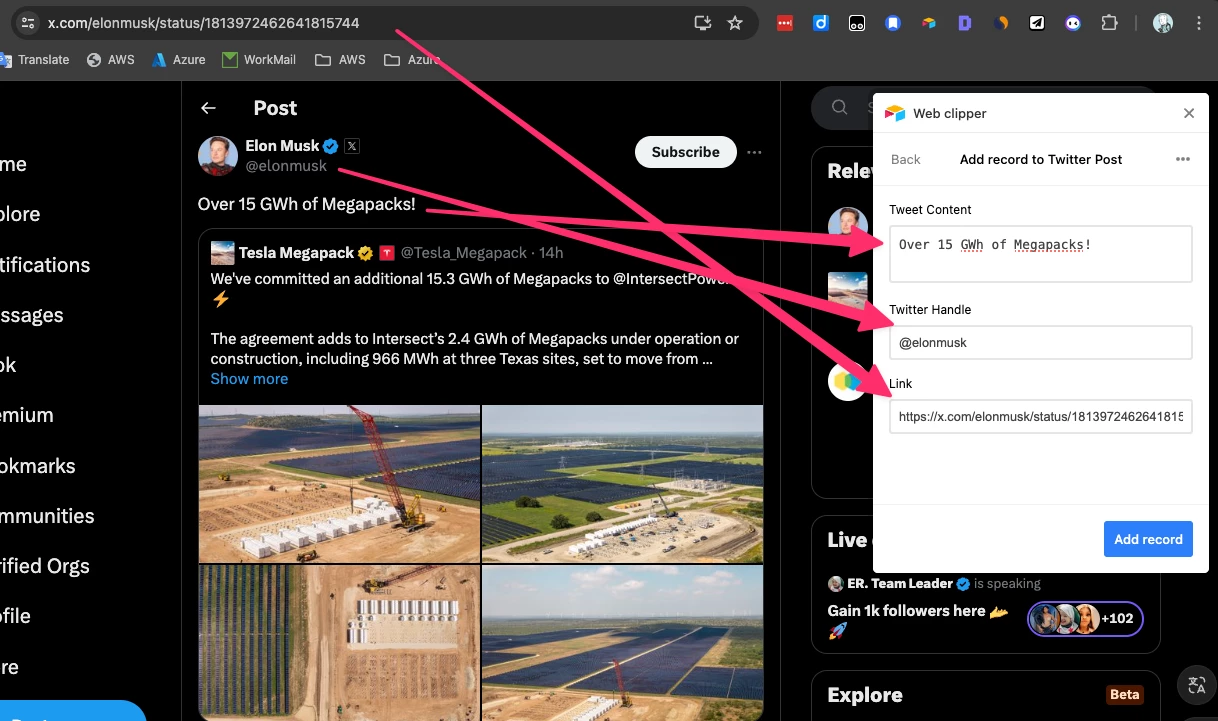Click the gold verified badge on Tesla Megapack
Image resolution: width=1218 pixels, height=721 pixels.
366,253
